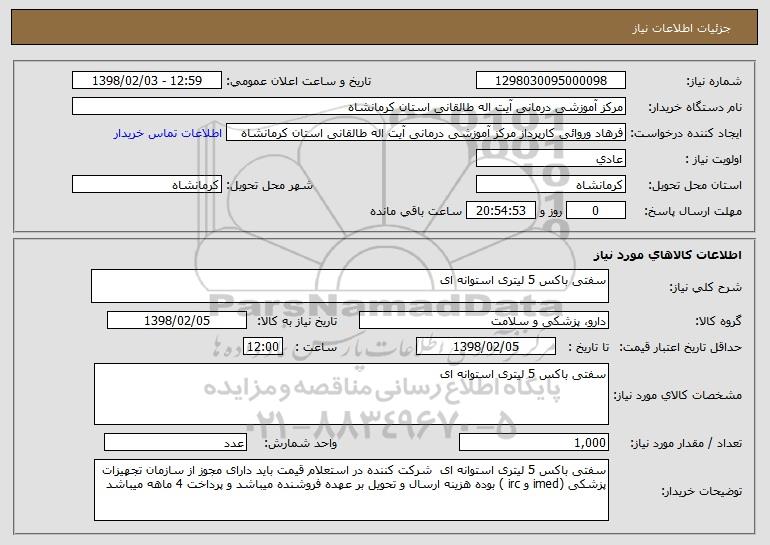Select the label تعداد / مقدار مورد نیاز:
The width and height of the screenshot is (770, 545).
pyautogui.click(x=686, y=443)
